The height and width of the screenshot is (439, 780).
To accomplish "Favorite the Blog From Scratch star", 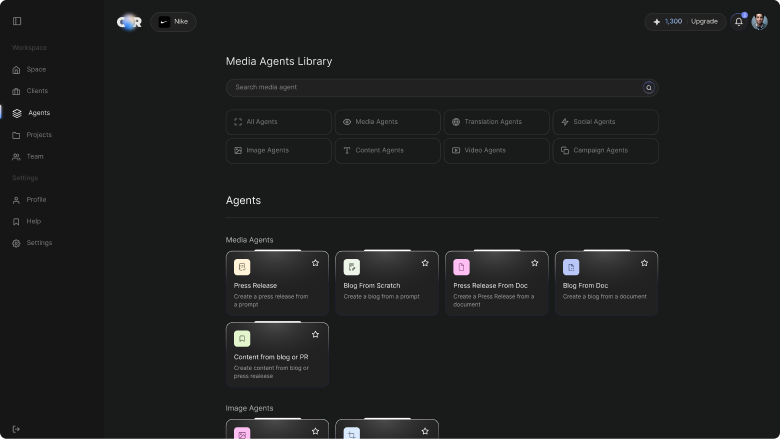I will pos(425,263).
